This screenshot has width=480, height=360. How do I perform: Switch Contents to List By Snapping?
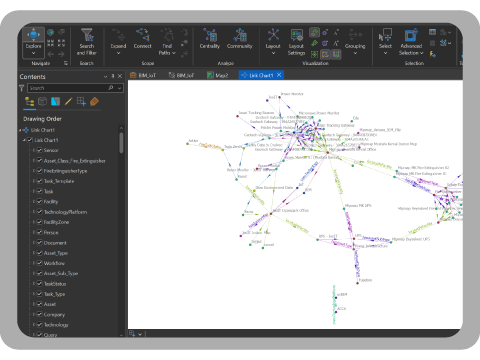[x=81, y=101]
